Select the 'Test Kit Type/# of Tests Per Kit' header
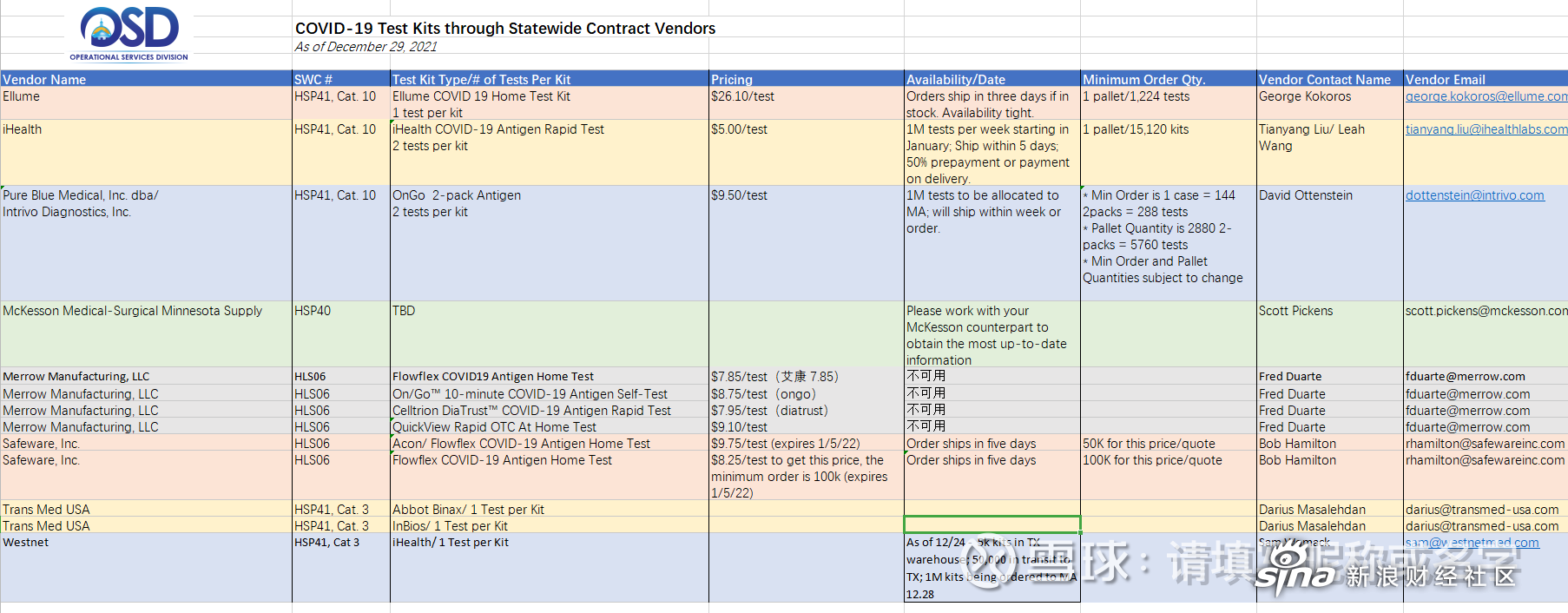Viewport: 1568px width, 613px height. (550, 79)
